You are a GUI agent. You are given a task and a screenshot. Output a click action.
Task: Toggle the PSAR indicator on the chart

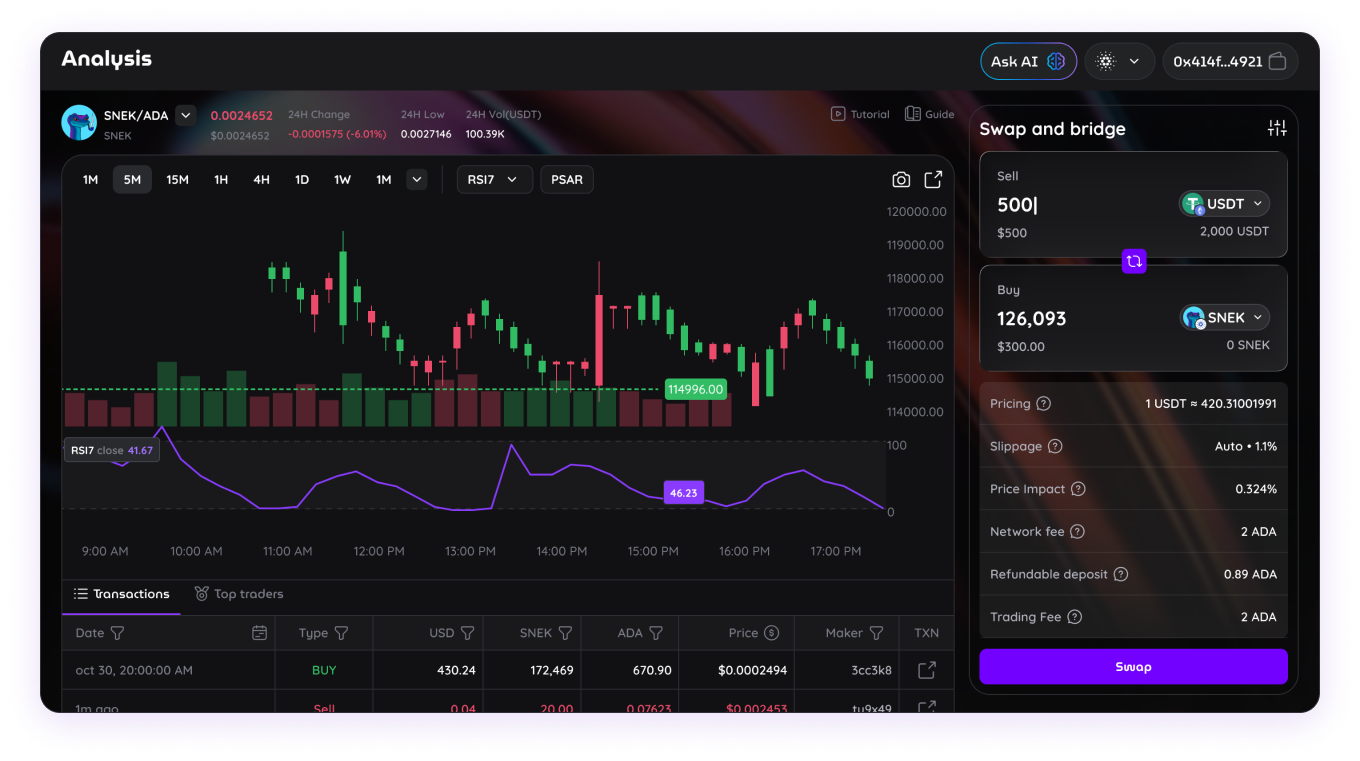point(566,179)
